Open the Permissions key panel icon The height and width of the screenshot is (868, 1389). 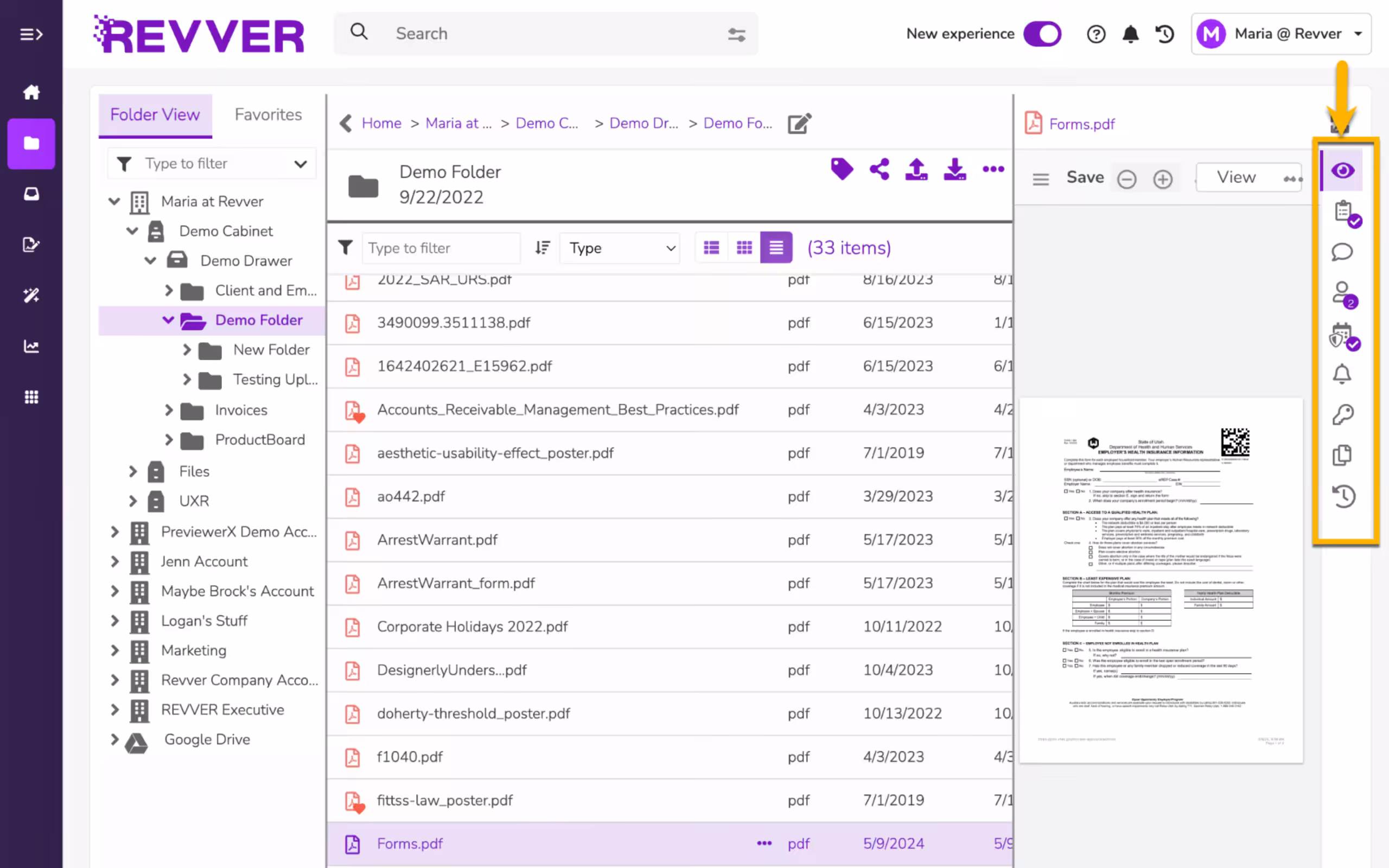[1342, 414]
